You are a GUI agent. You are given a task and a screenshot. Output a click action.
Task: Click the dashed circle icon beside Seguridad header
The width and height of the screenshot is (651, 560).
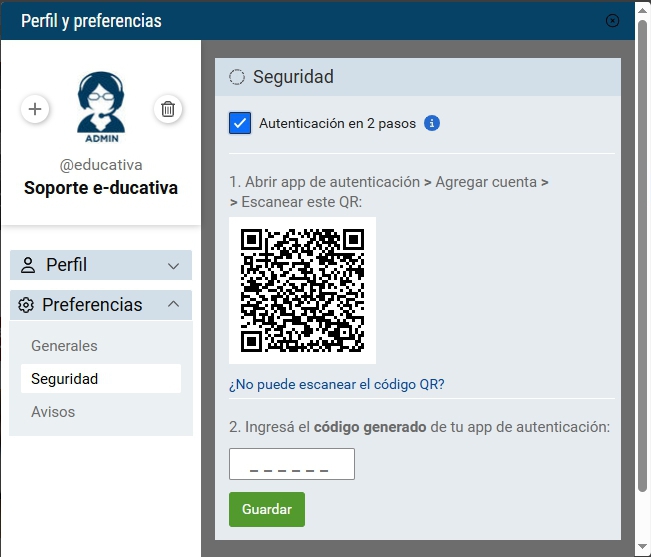237,77
